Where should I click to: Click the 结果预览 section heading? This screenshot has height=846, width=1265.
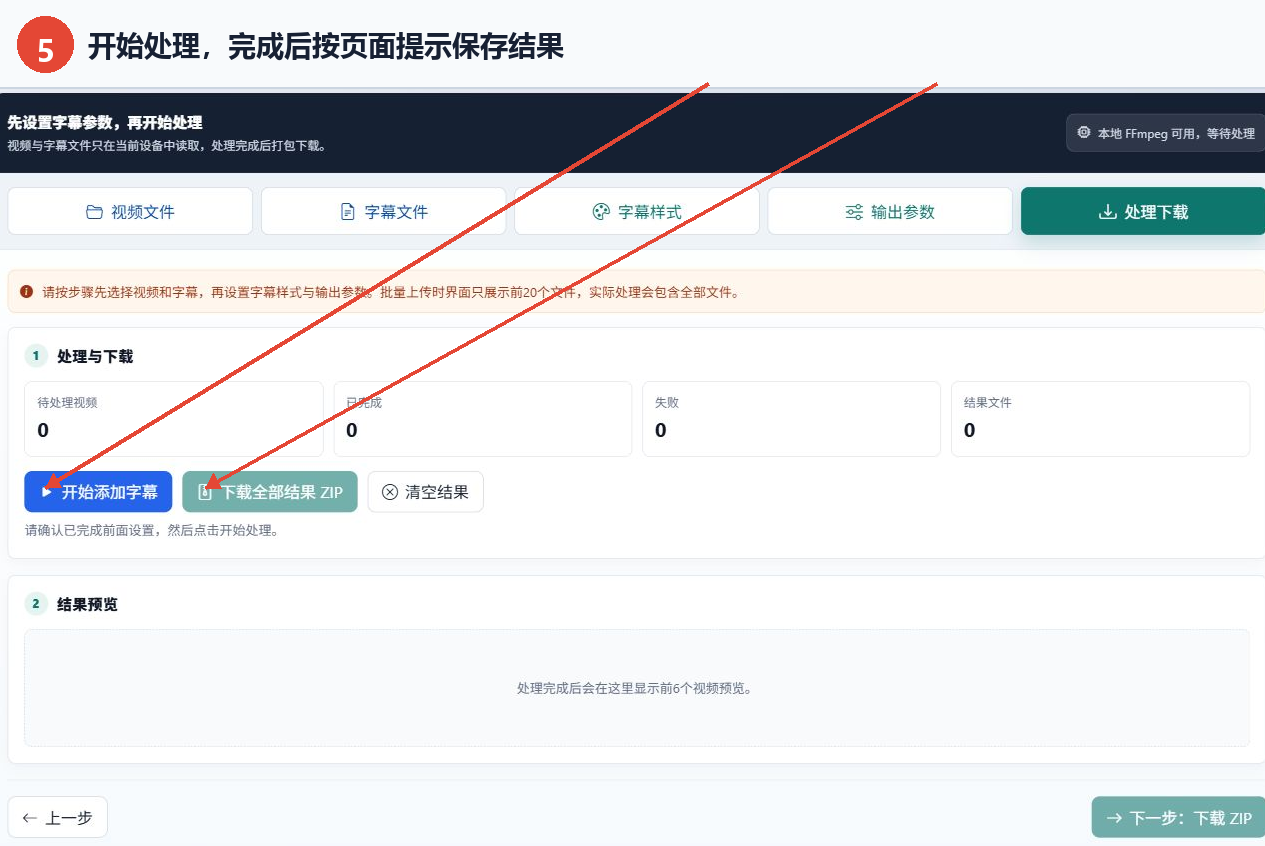[x=87, y=604]
